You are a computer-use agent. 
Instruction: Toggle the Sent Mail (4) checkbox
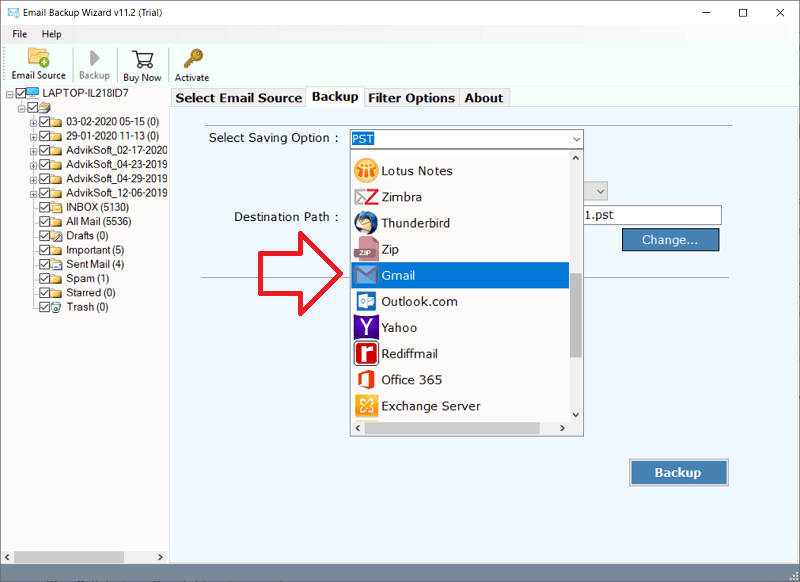click(x=44, y=264)
